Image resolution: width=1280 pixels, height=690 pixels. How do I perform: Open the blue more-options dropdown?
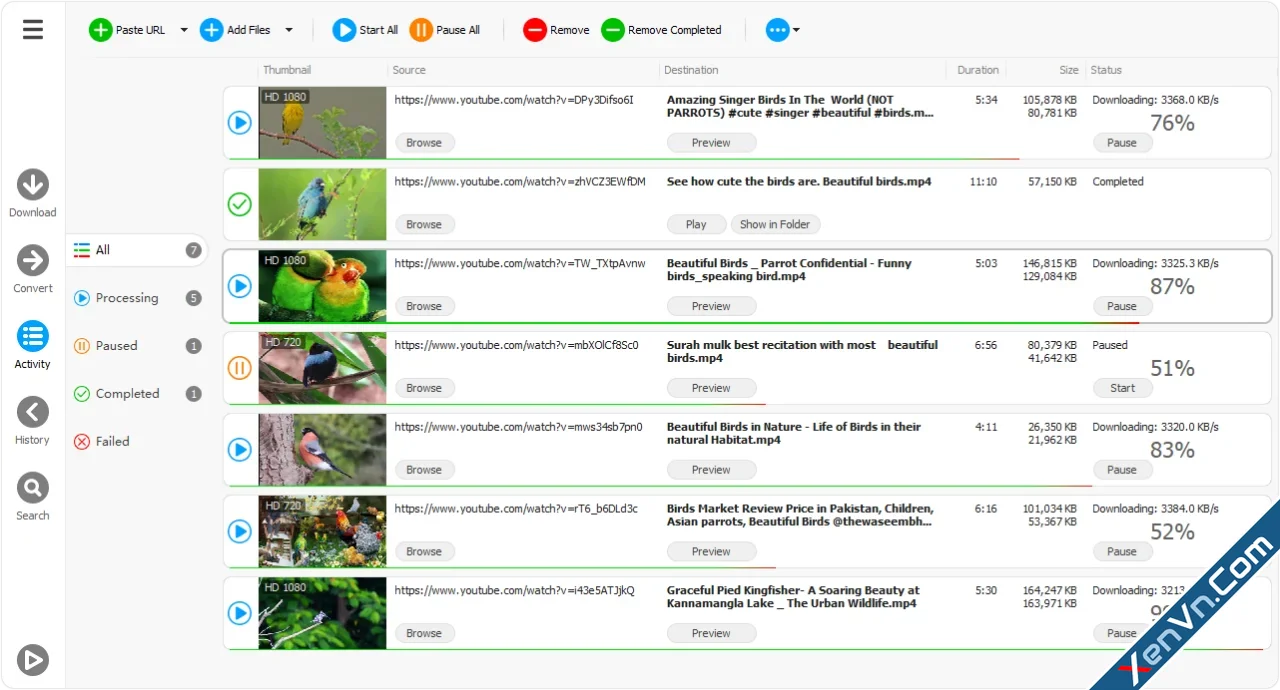pyautogui.click(x=783, y=30)
